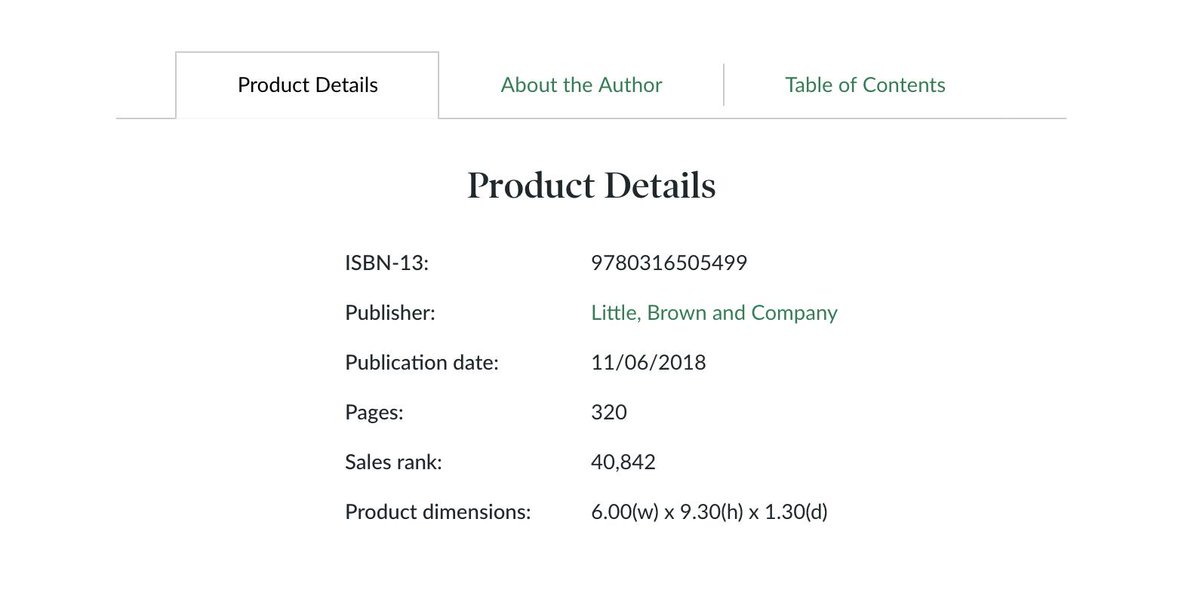Select the page count 320
Viewport: 1200px width, 608px height.
[609, 412]
